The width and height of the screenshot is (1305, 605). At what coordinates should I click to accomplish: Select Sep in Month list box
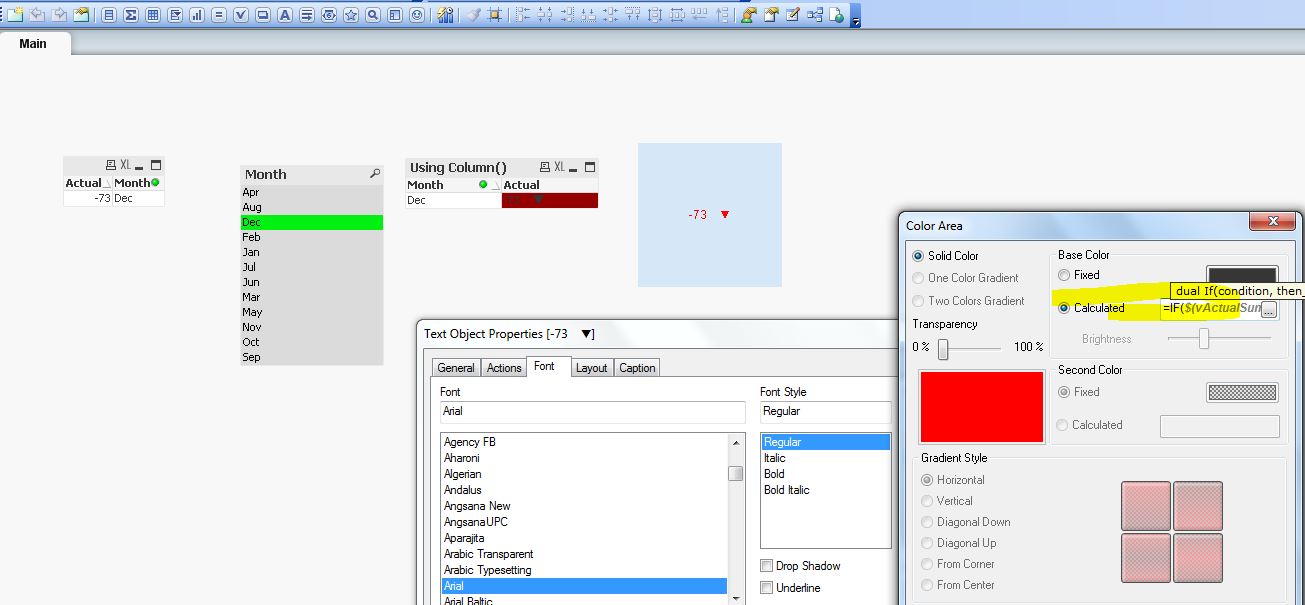tap(312, 357)
